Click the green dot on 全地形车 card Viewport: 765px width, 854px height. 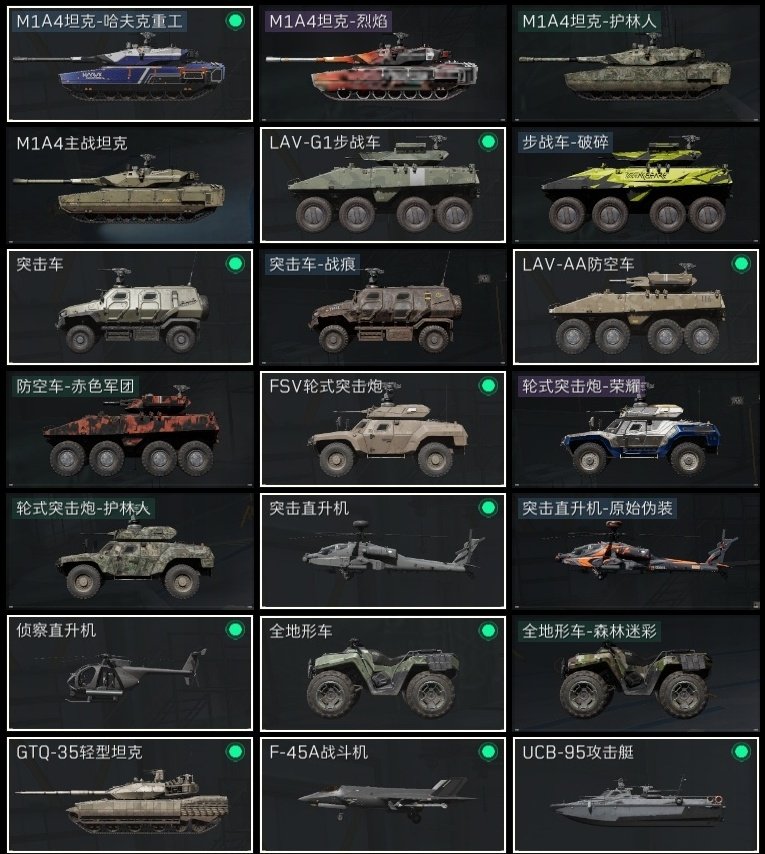click(488, 630)
